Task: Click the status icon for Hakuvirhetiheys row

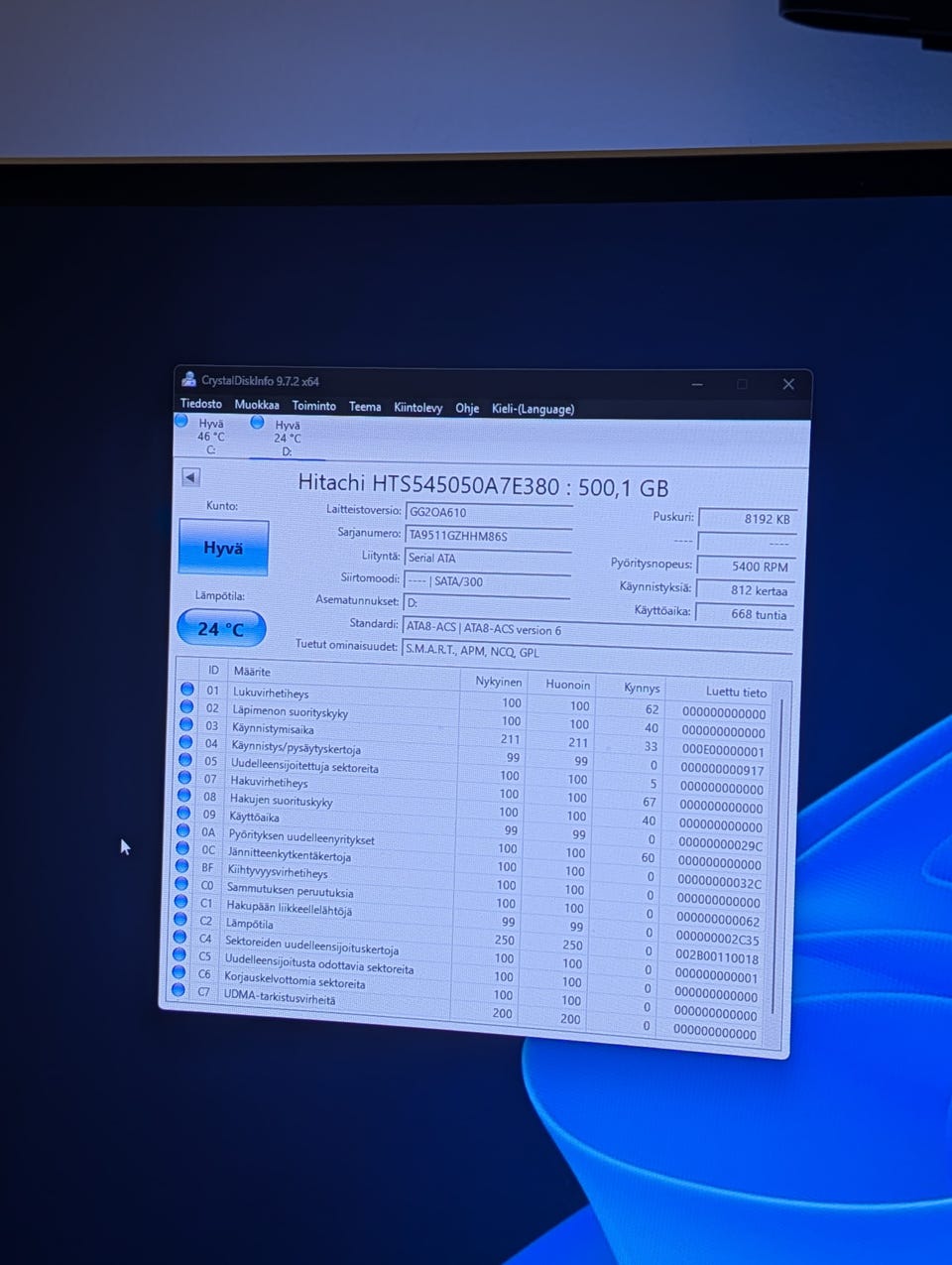Action: 184,777
